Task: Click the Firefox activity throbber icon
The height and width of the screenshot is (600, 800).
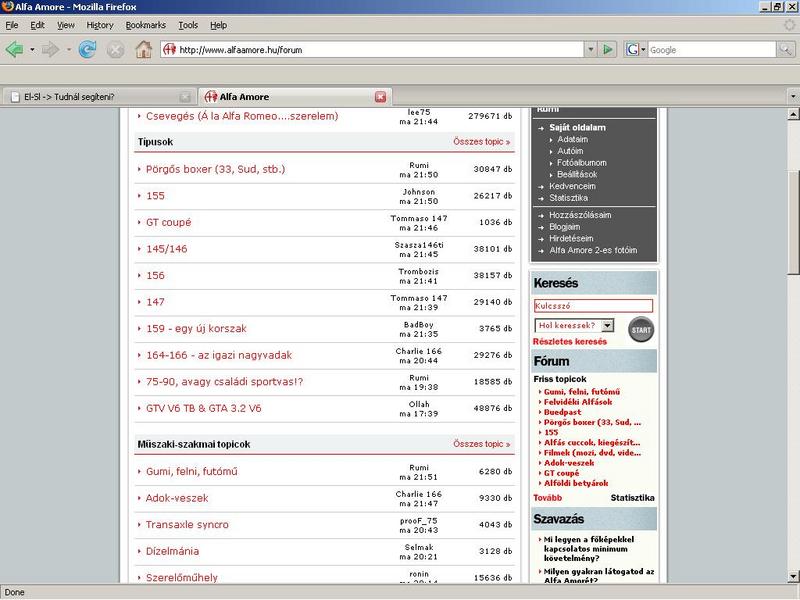Action: pyautogui.click(x=789, y=25)
